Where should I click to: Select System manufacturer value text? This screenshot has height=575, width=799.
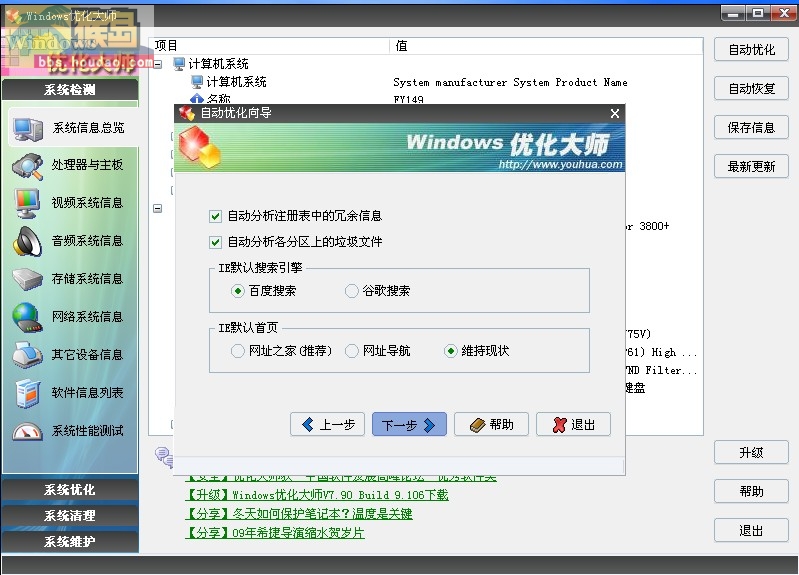click(x=510, y=83)
